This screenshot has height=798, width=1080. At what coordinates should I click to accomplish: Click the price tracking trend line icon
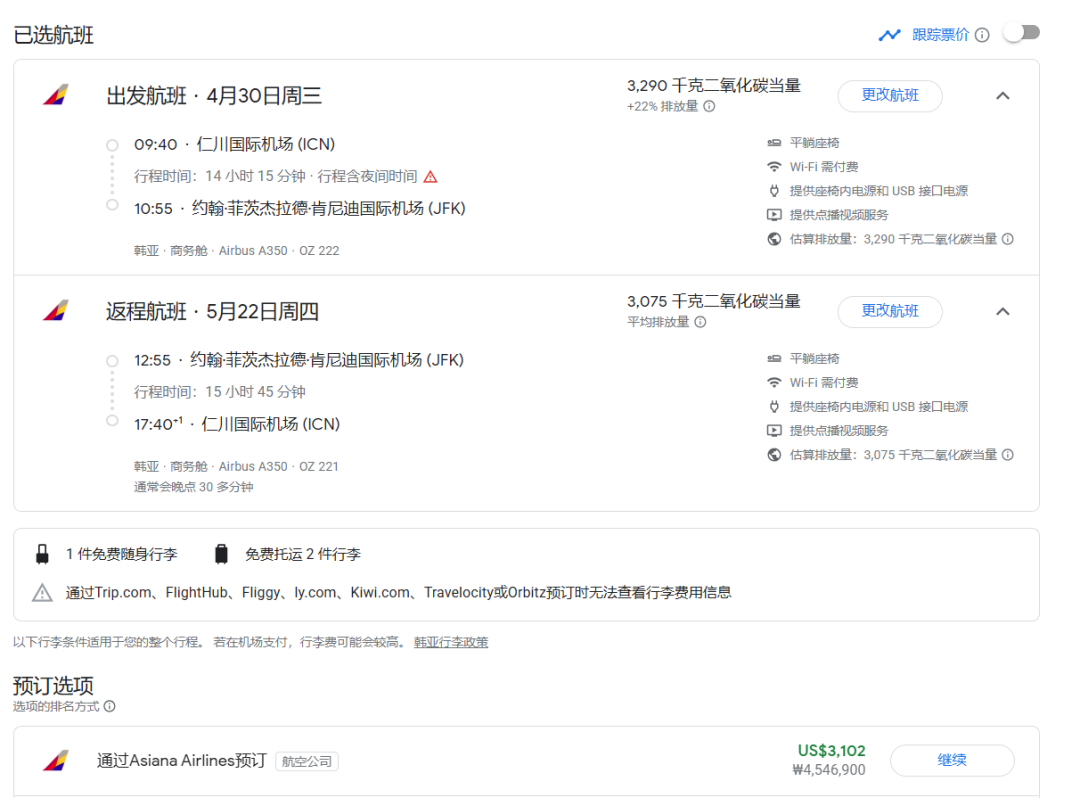[x=889, y=34]
